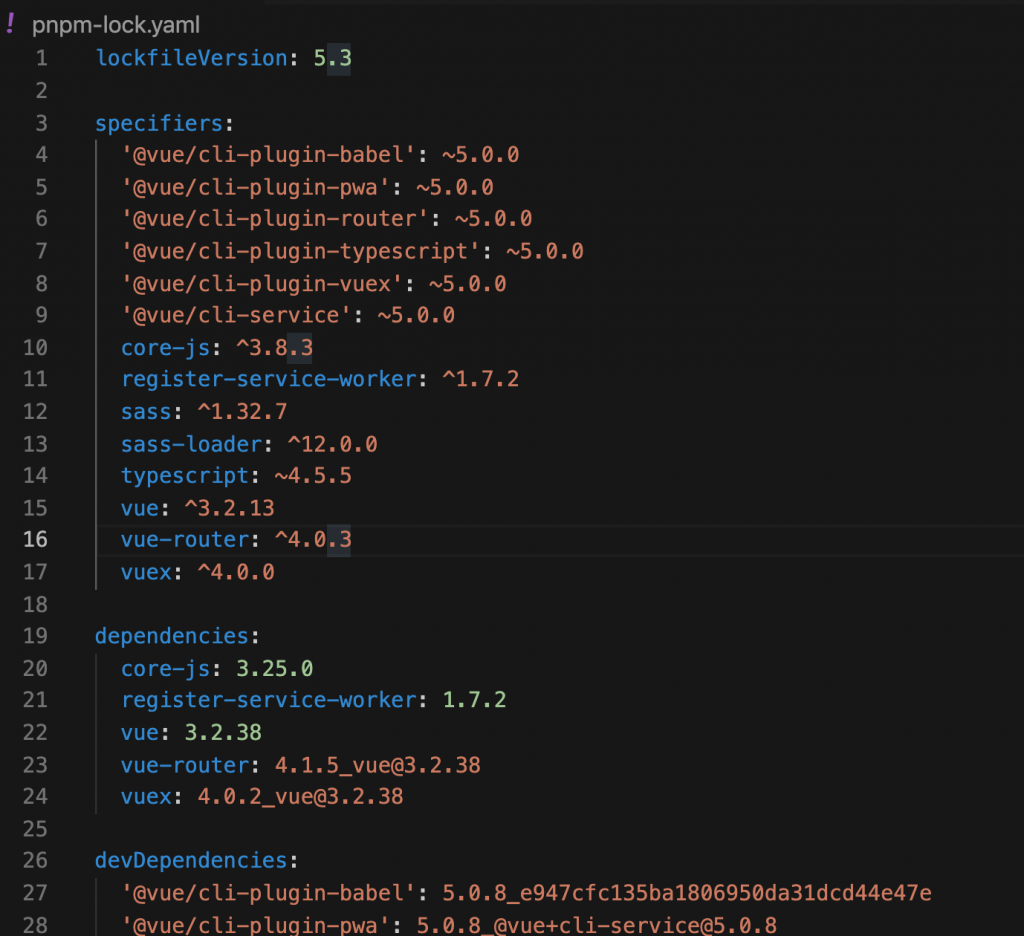Image resolution: width=1024 pixels, height=936 pixels.
Task: Click the ^3.8.3 version value
Action: (x=274, y=348)
